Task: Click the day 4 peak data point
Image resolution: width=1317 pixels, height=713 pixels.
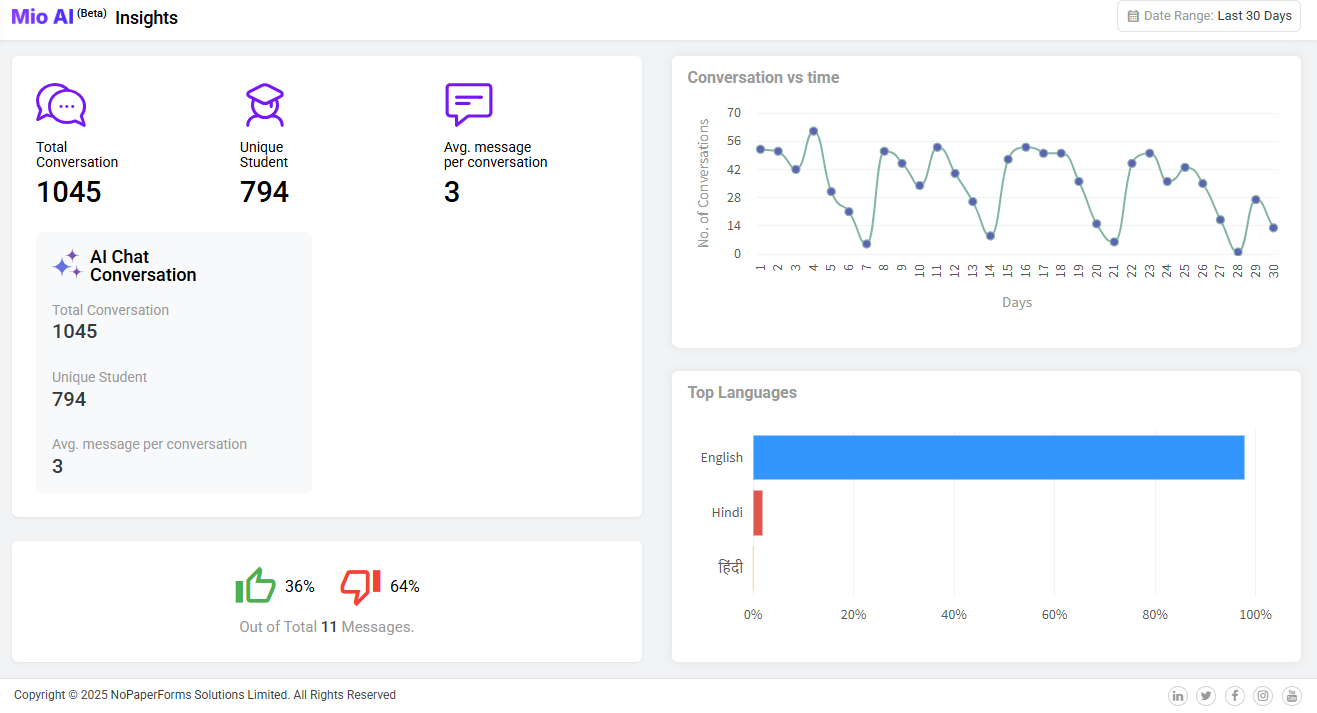Action: [x=813, y=131]
